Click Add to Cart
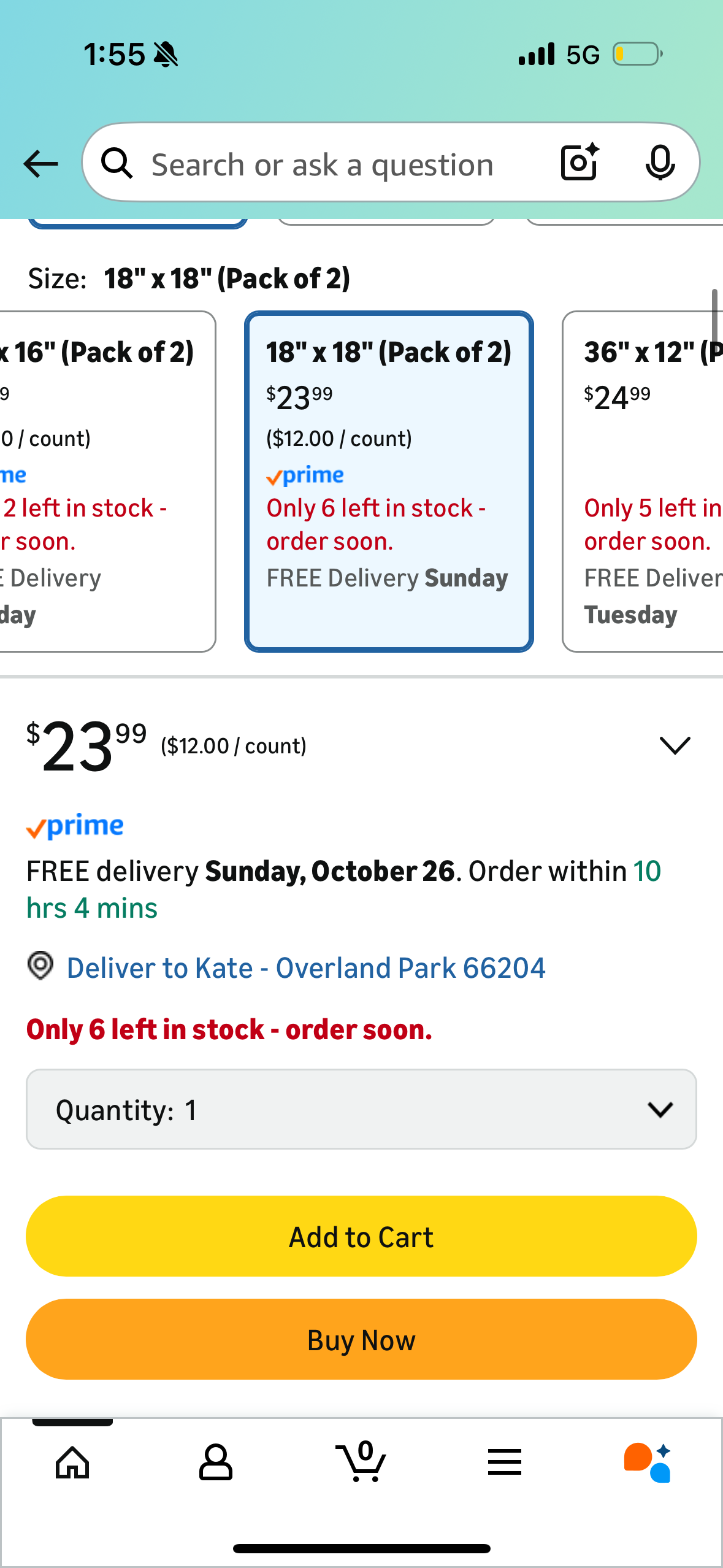This screenshot has height=1568, width=723. pyautogui.click(x=361, y=1237)
